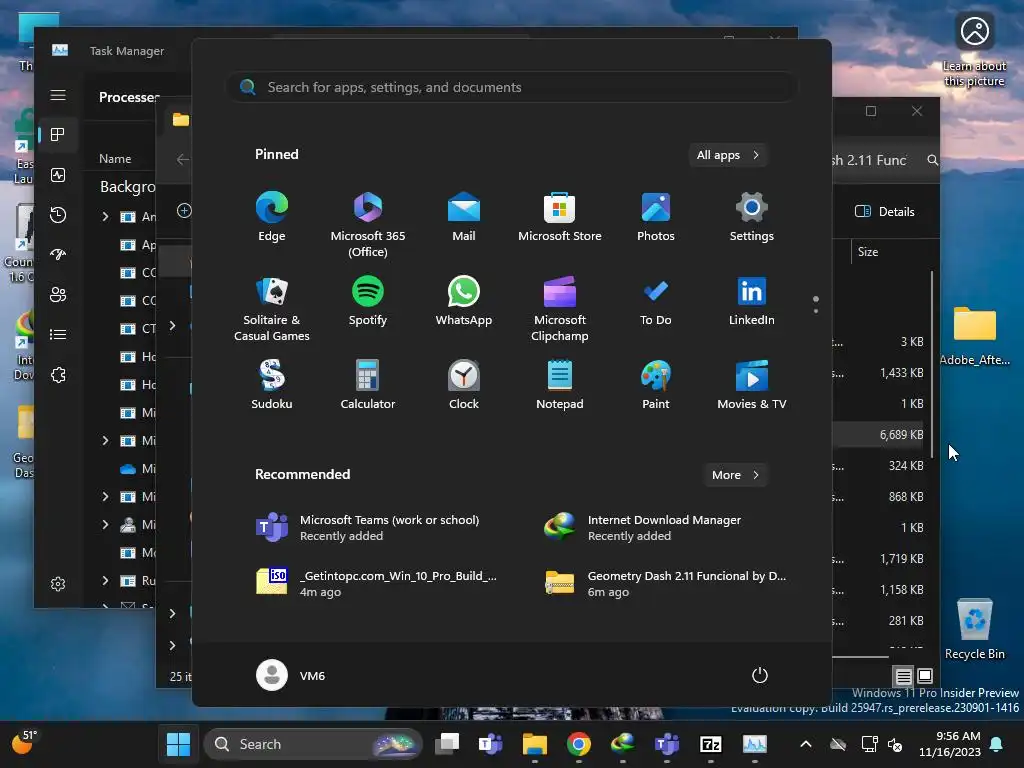Open recommended Microsoft Teams (work or school)

[369, 528]
